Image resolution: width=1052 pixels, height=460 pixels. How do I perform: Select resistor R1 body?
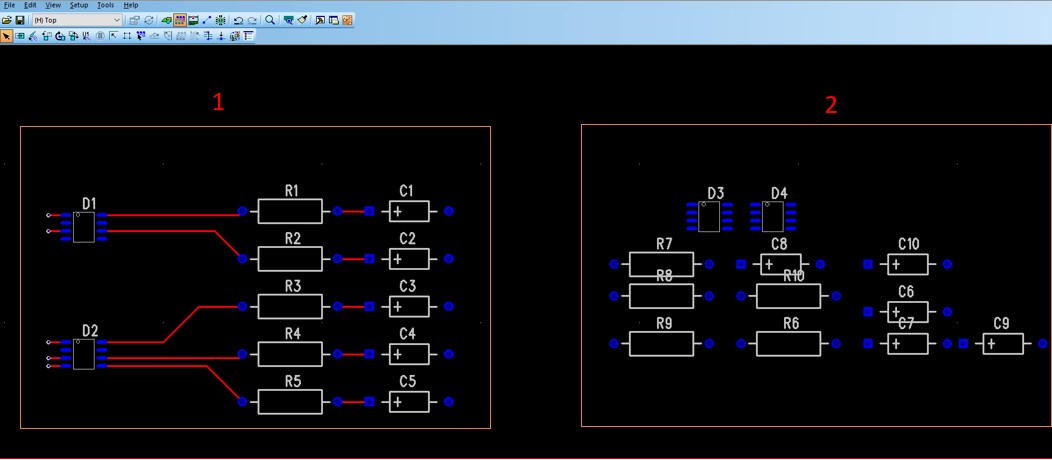click(x=290, y=211)
